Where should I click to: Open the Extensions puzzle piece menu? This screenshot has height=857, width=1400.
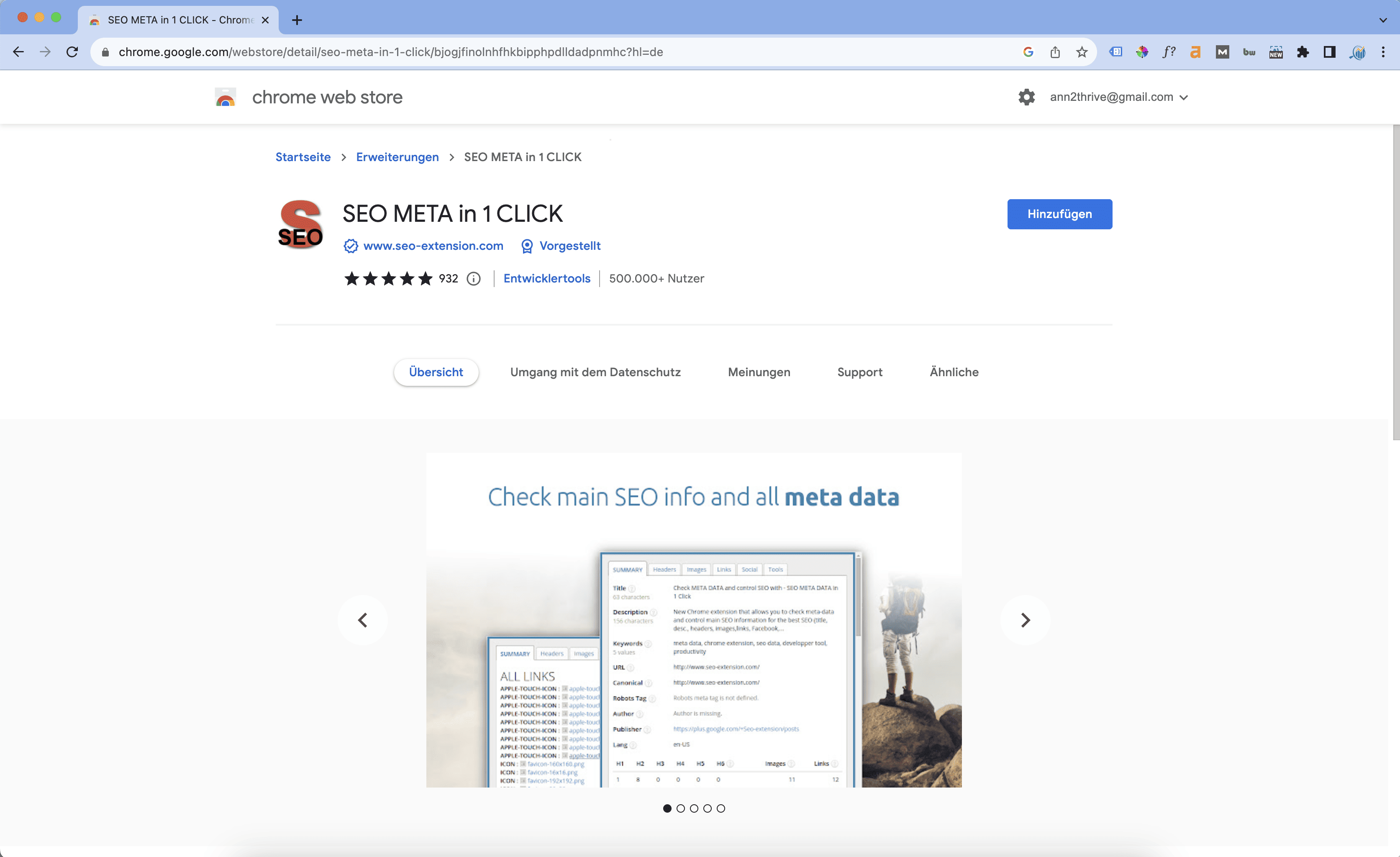[1303, 52]
